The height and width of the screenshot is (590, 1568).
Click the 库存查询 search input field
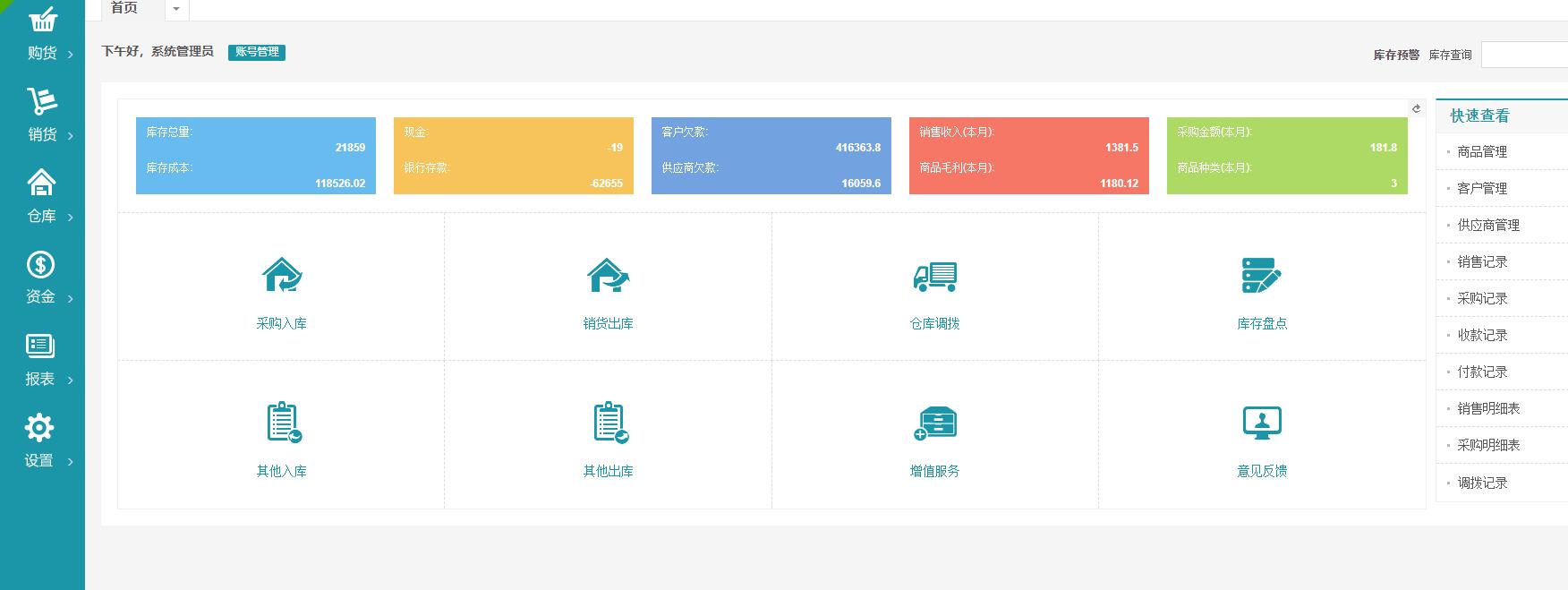1523,55
